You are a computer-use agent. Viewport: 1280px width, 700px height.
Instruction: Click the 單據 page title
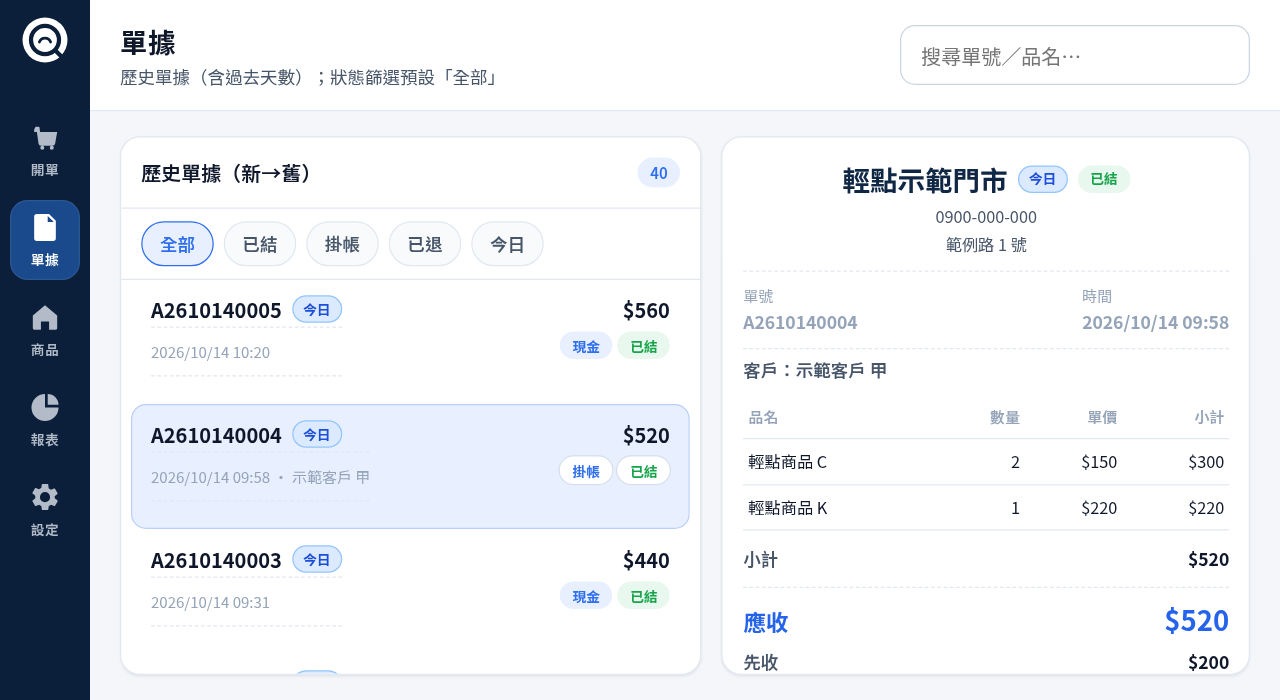(148, 43)
